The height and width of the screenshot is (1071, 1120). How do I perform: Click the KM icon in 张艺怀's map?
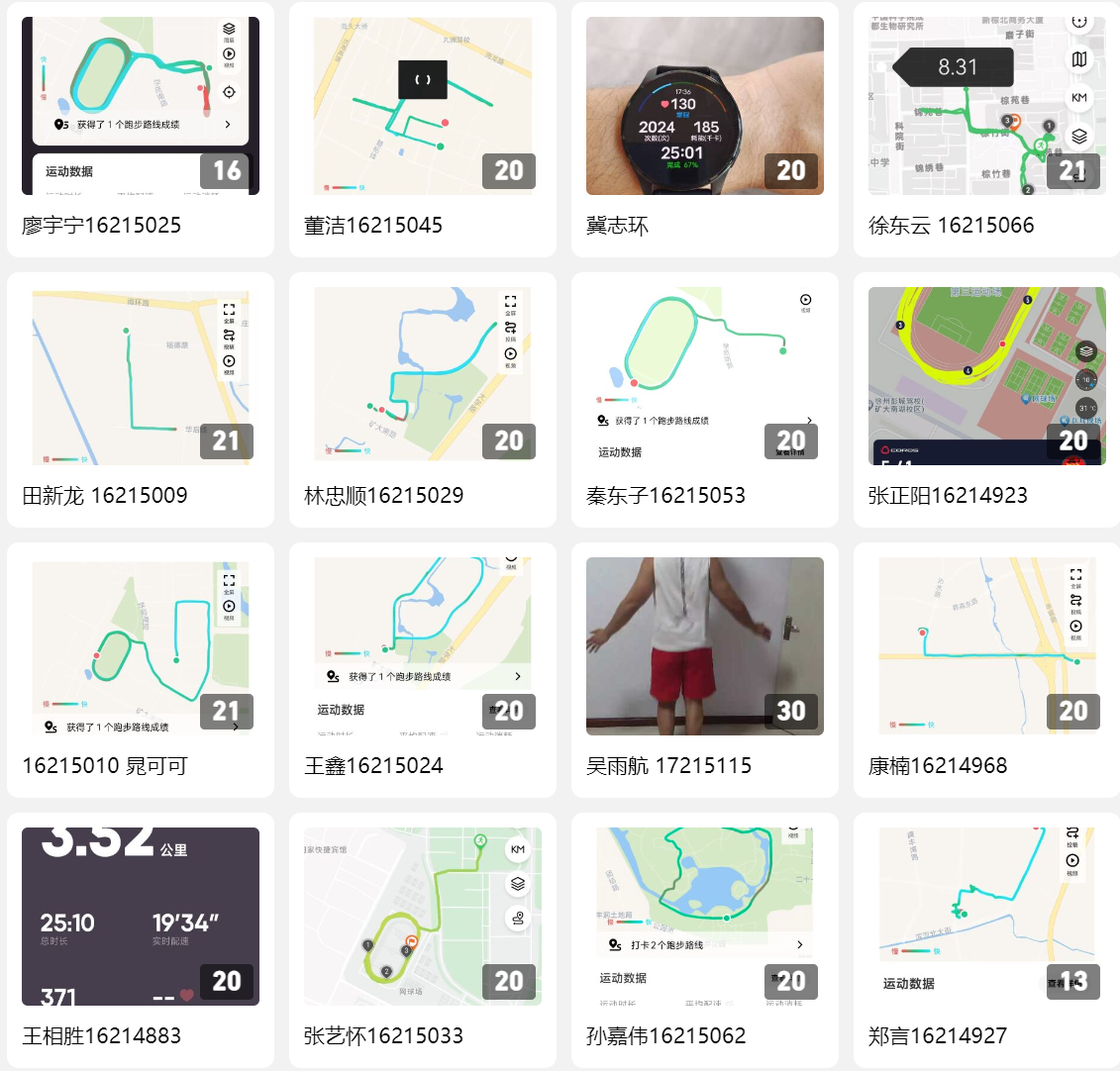(518, 849)
